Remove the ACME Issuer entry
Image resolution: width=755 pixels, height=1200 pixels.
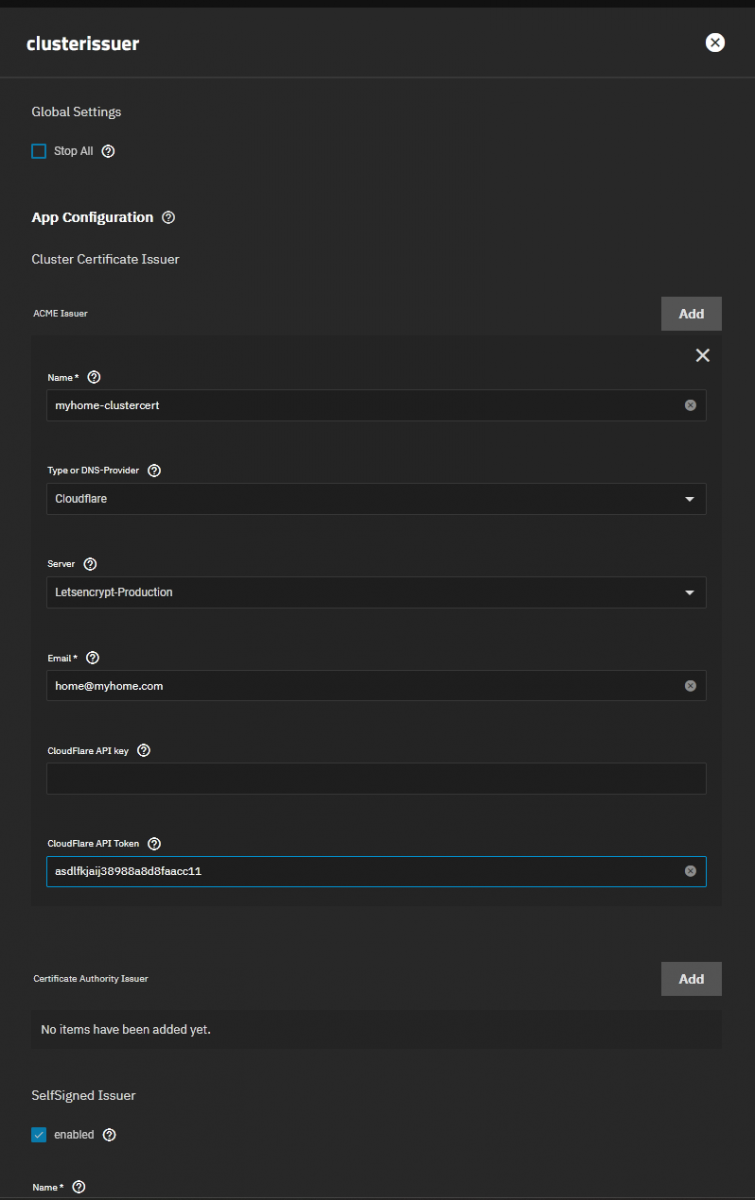click(x=703, y=355)
